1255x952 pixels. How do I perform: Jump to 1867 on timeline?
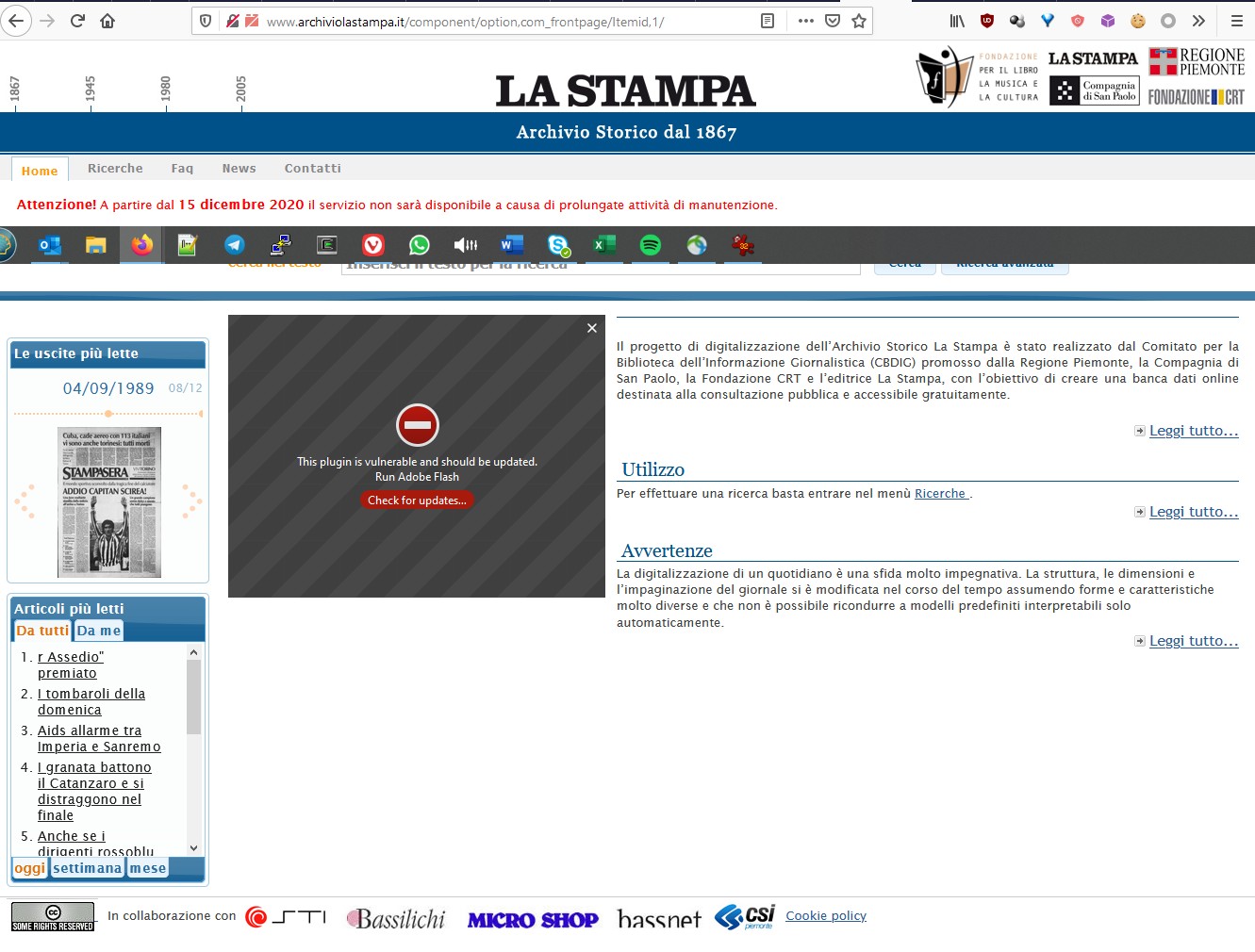14,90
